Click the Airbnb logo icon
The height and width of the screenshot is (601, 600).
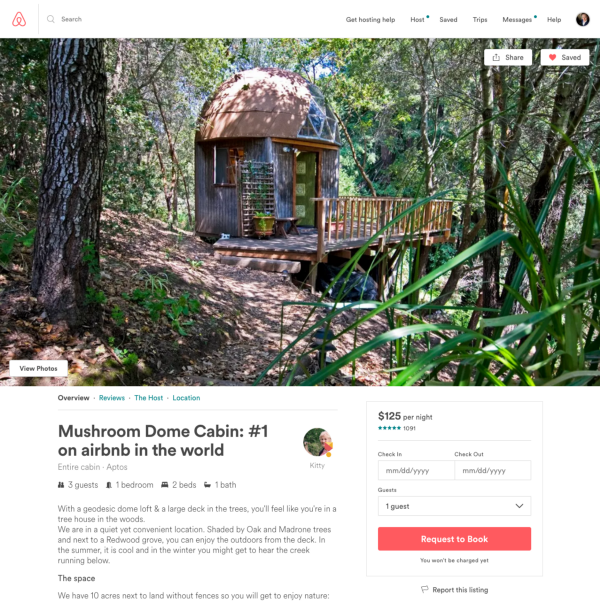(x=19, y=19)
